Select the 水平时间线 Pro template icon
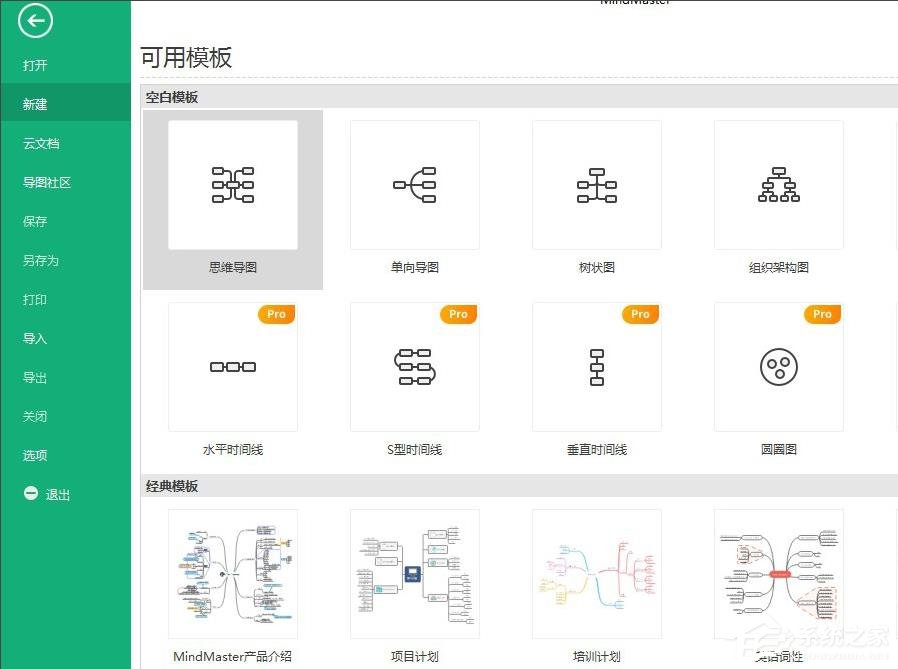Image resolution: width=898 pixels, height=669 pixels. point(232,366)
